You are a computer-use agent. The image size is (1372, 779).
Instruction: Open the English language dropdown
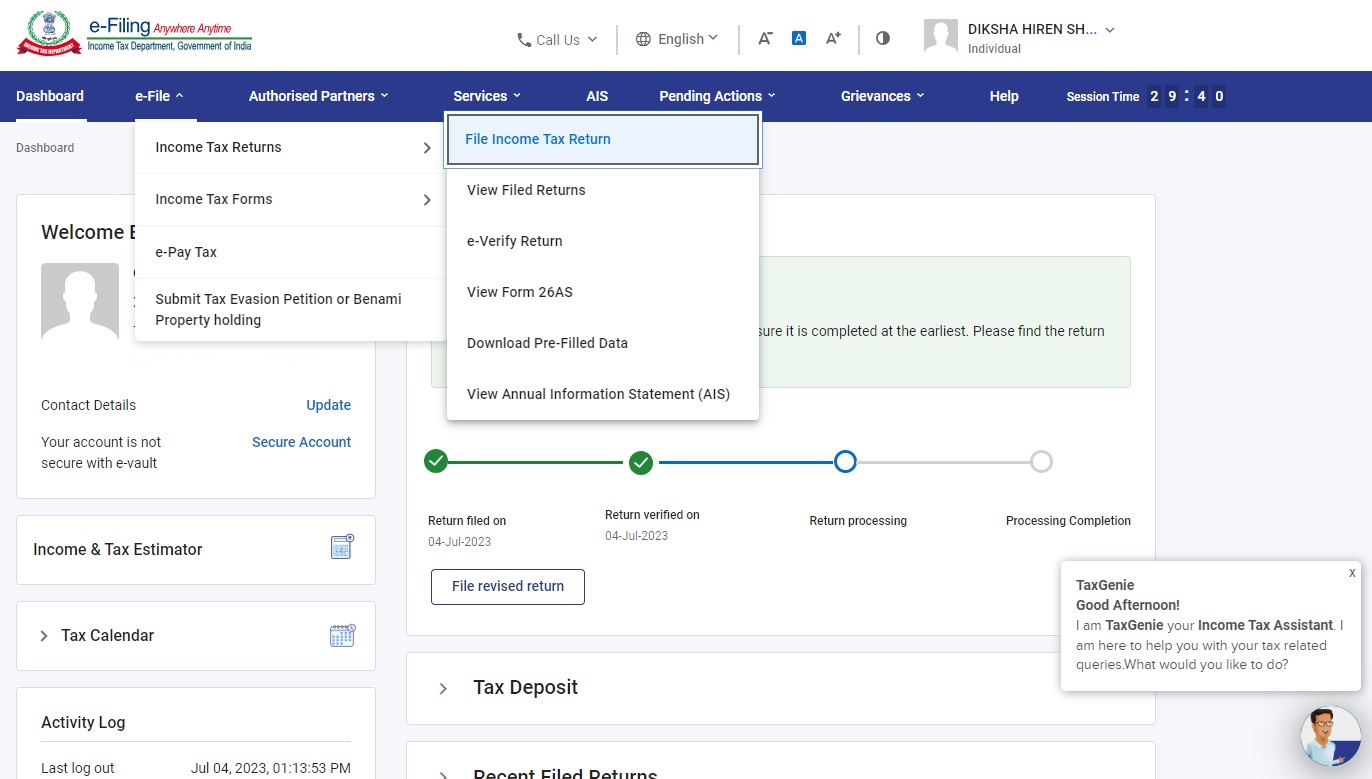click(x=676, y=40)
